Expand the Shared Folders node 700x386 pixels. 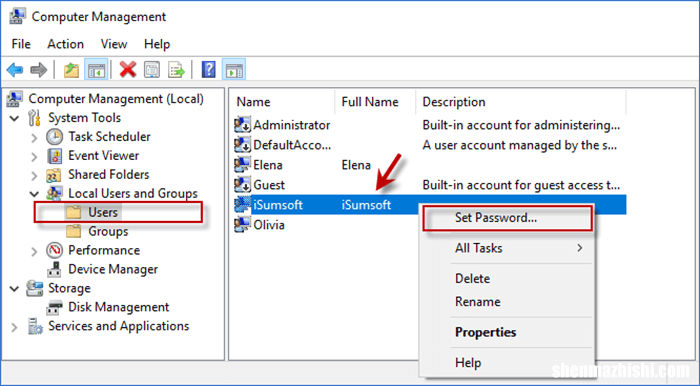[34, 175]
